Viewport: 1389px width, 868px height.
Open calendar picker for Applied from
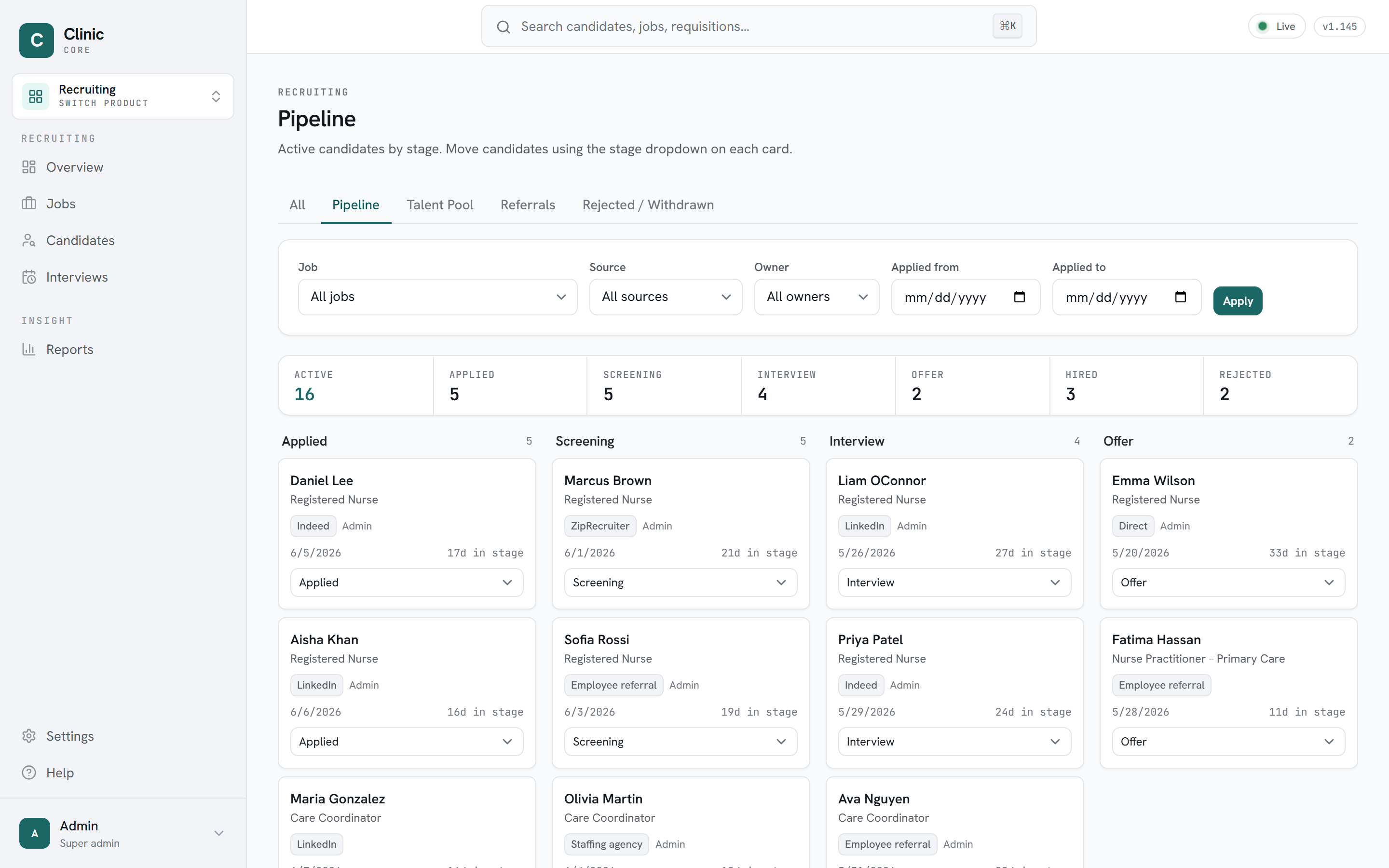tap(1020, 297)
